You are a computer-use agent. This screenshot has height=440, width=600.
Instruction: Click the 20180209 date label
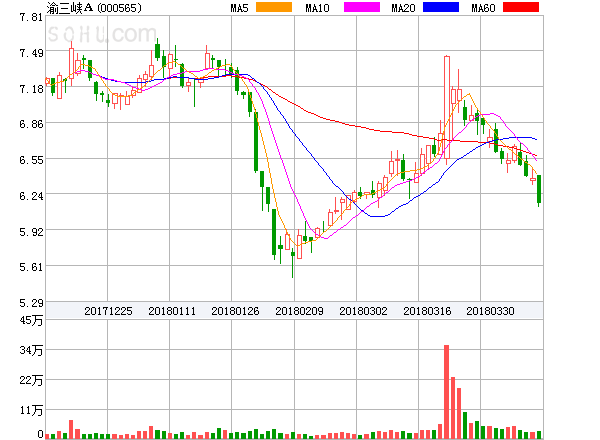[x=299, y=311]
